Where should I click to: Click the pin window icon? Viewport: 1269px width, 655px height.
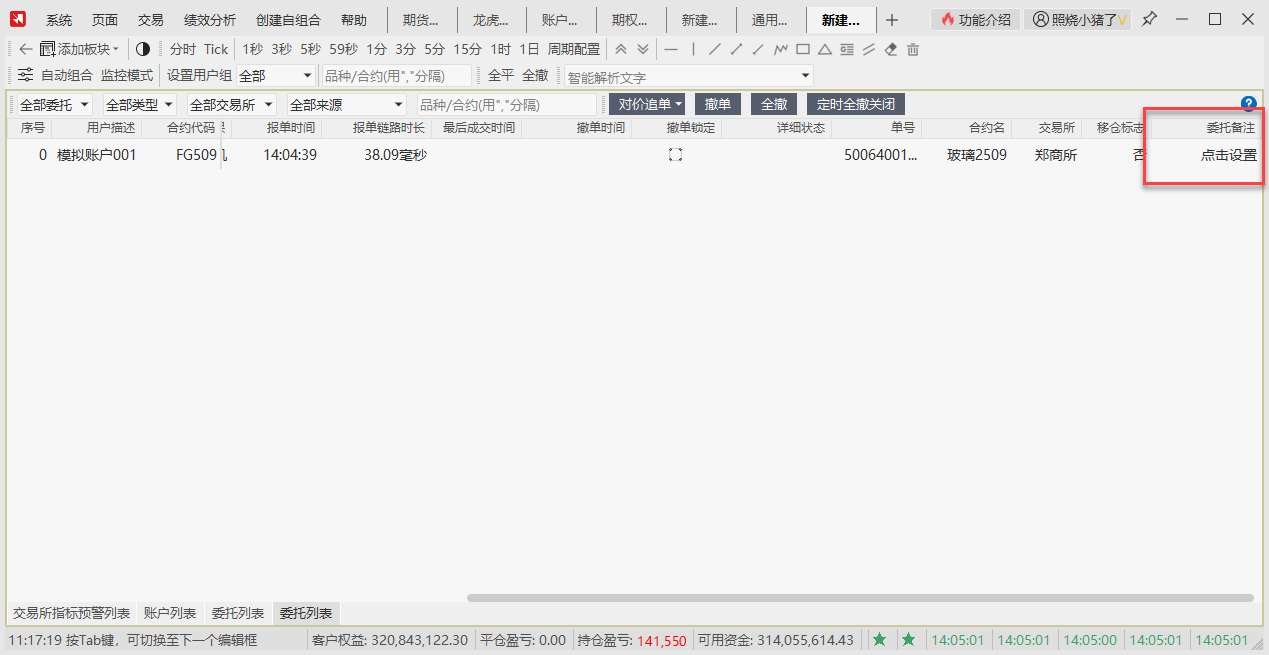point(1150,19)
